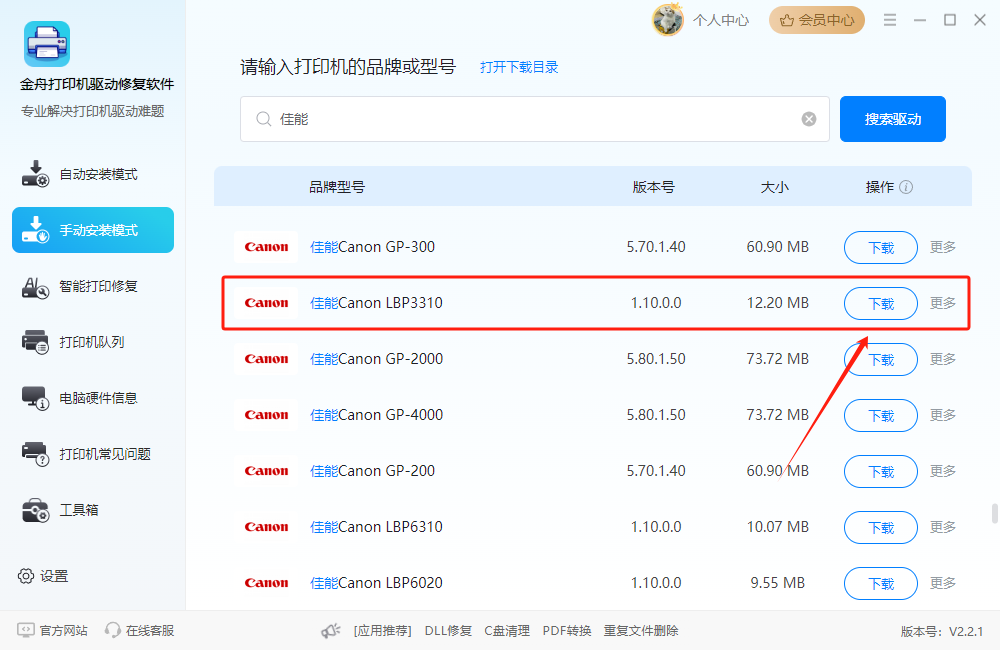Click the Canon logo in the LBP3310 row
This screenshot has height=650, width=1000.
click(266, 303)
